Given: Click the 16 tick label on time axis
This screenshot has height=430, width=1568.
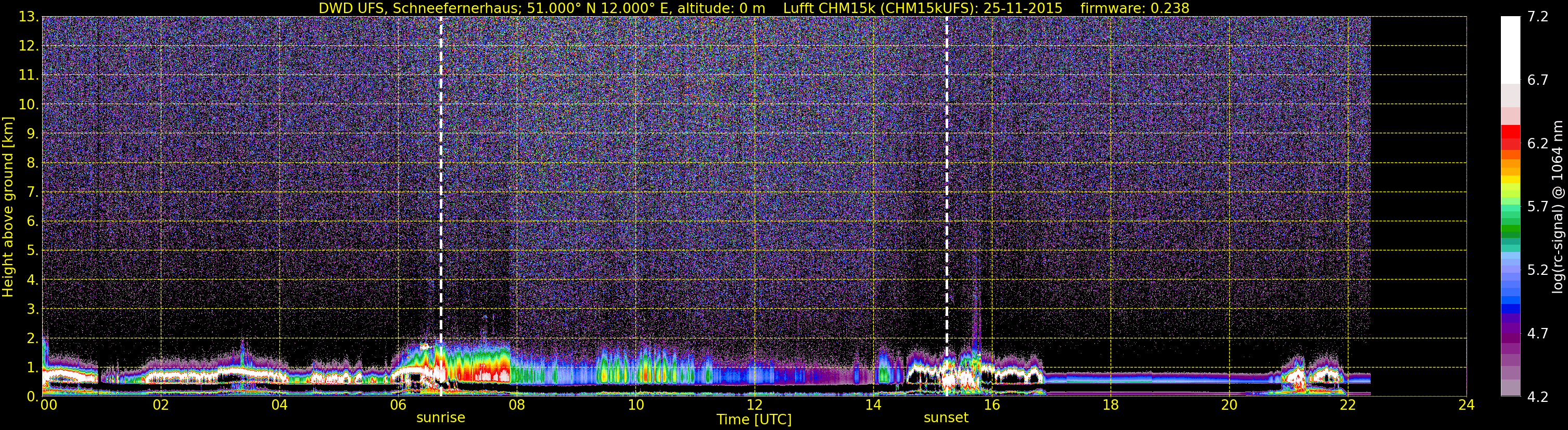Looking at the screenshot, I should pyautogui.click(x=991, y=406).
